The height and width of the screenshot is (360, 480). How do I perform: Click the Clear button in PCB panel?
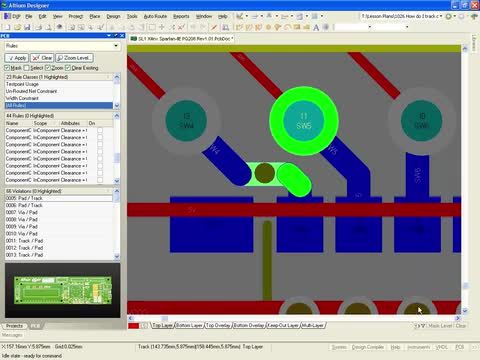tap(42, 58)
